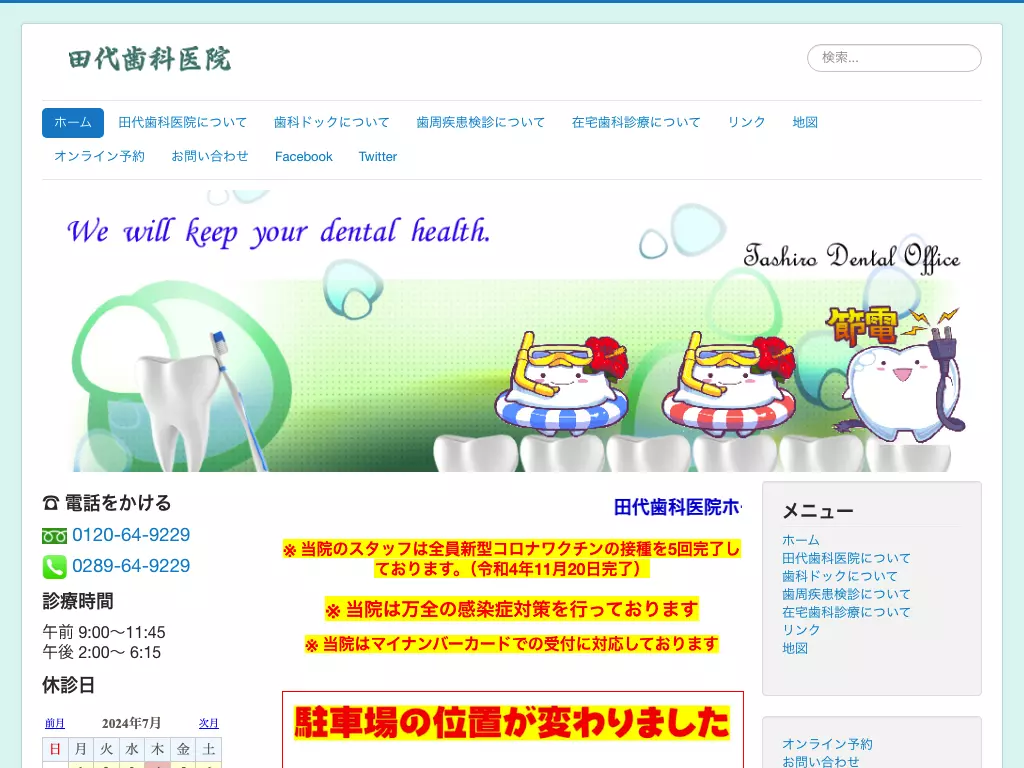Click the 駐車場の位置が変わりました notice heading
1024x768 pixels.
pos(513,723)
